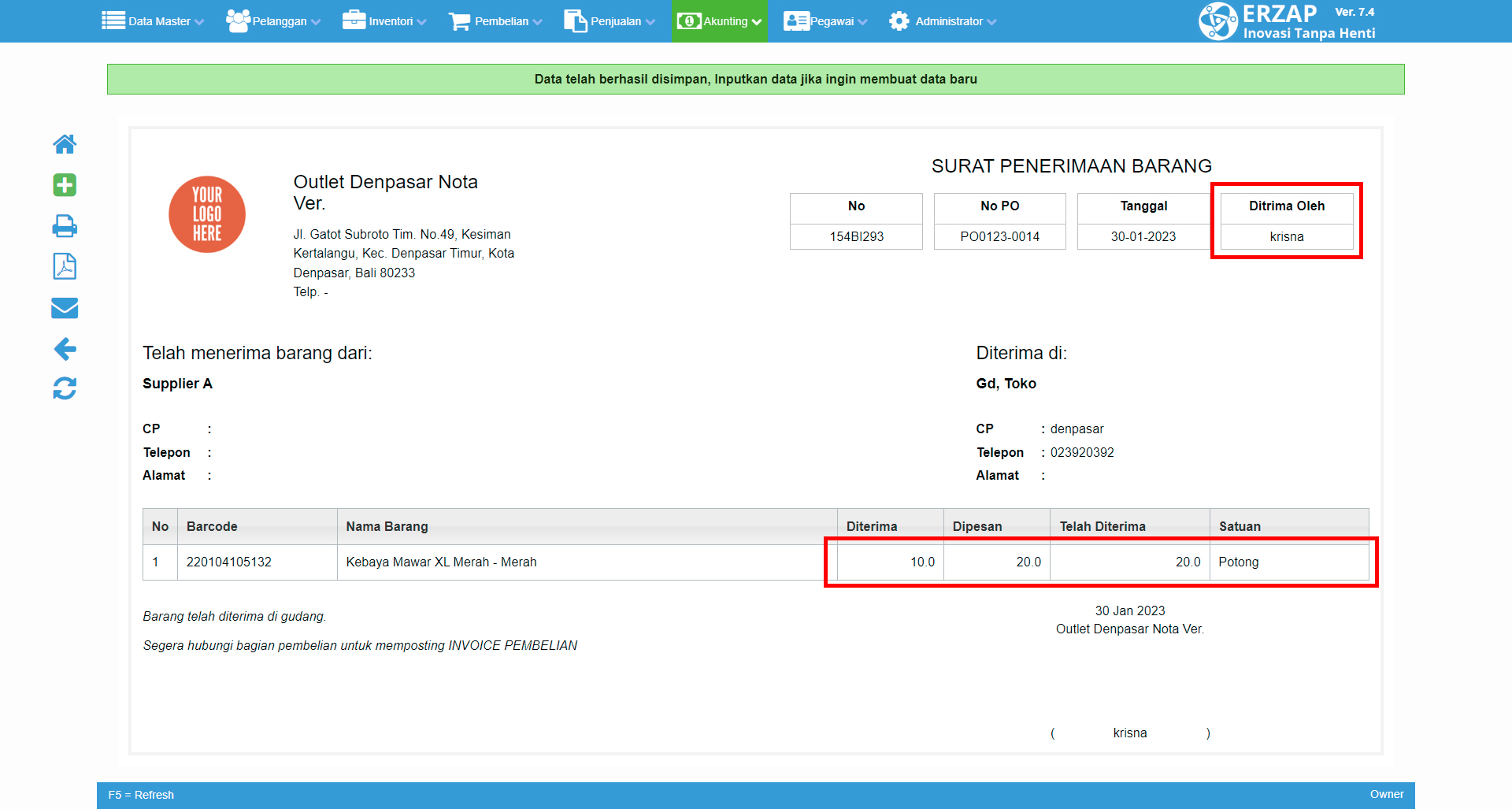Click Outlet Denpasar Nota Ver. heading
The height and width of the screenshot is (809, 1512).
pyautogui.click(x=386, y=192)
